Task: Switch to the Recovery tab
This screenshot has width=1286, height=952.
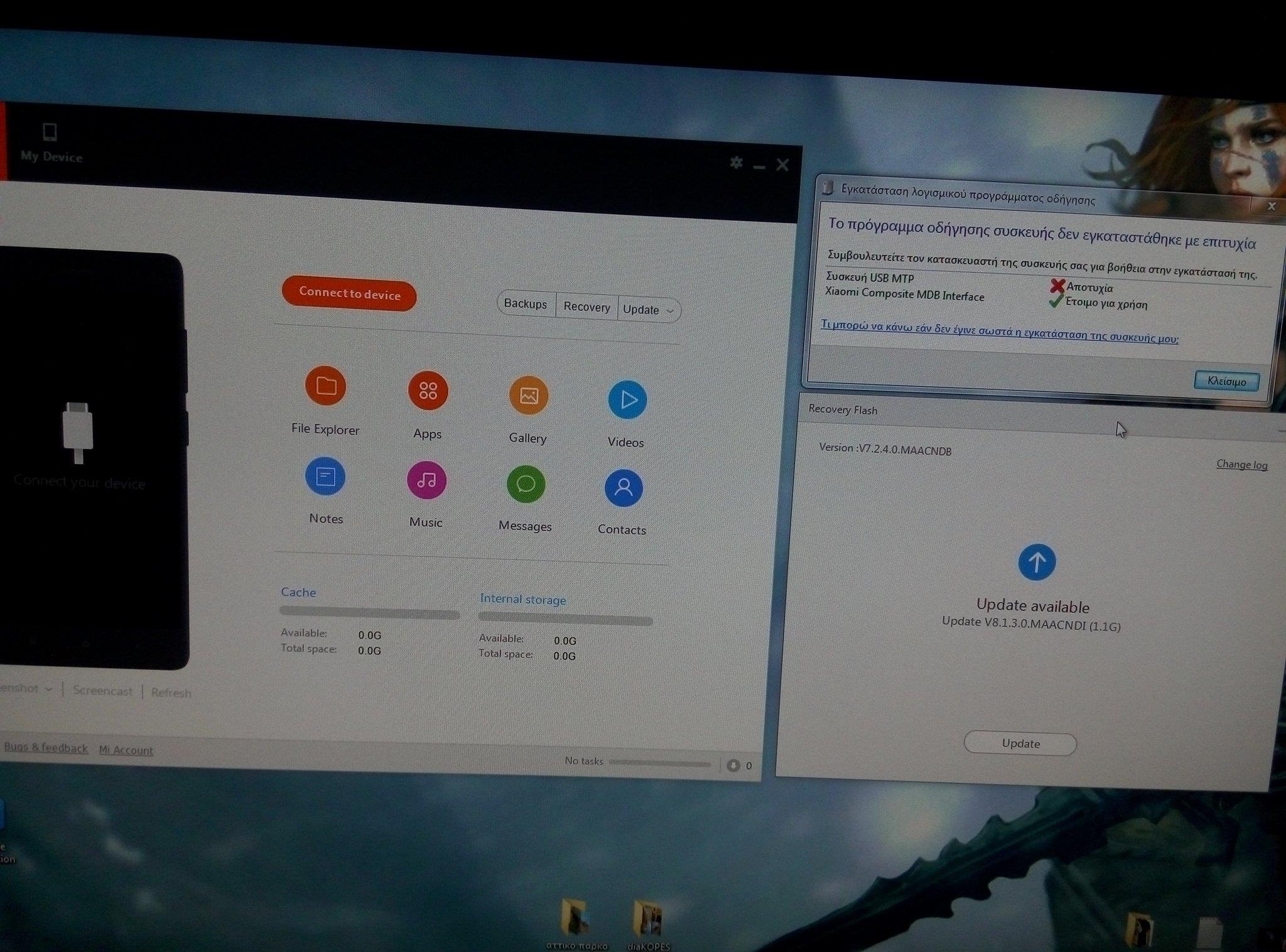Action: click(x=586, y=307)
